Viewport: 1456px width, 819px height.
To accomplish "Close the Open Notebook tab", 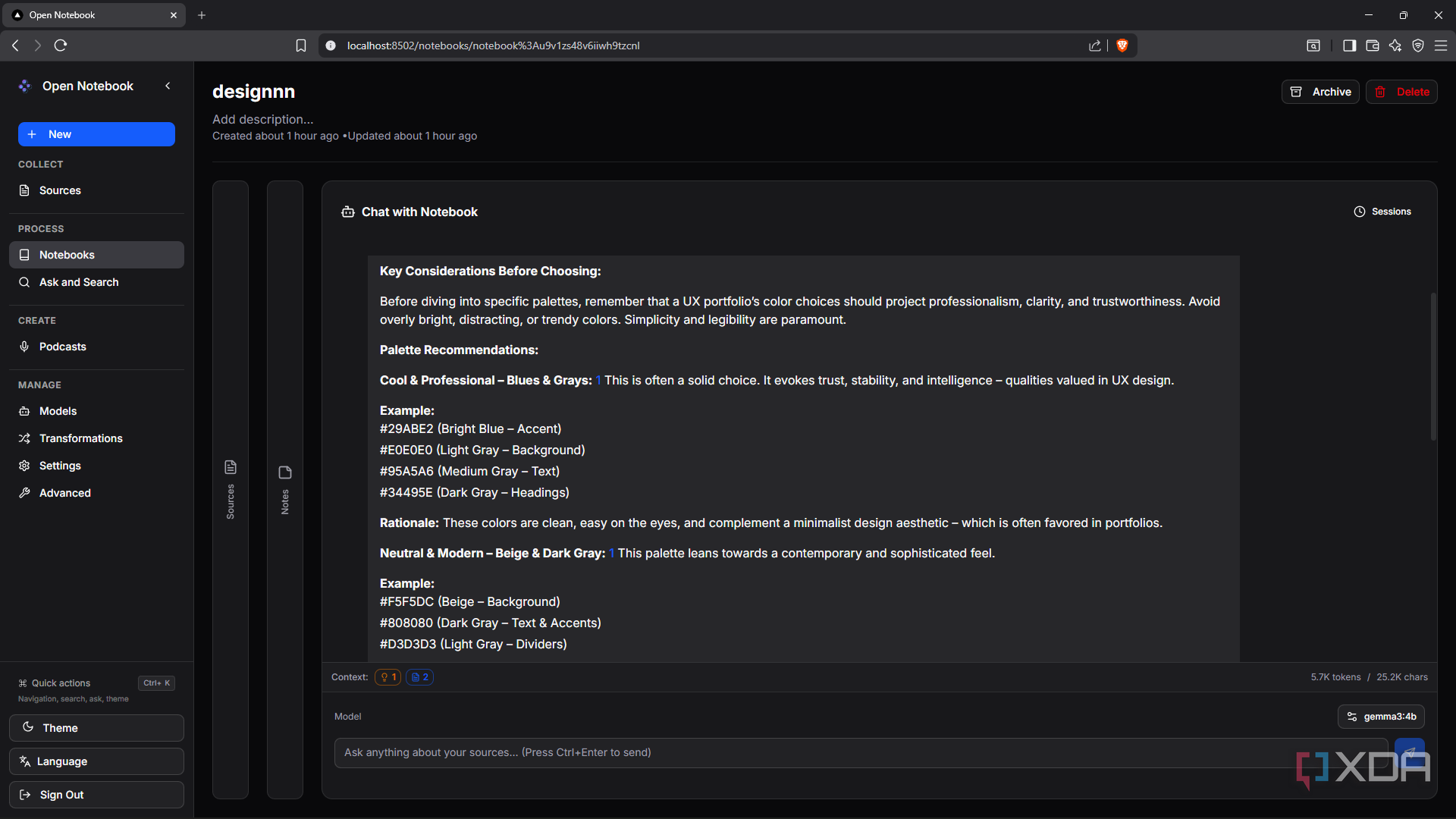I will [x=173, y=15].
